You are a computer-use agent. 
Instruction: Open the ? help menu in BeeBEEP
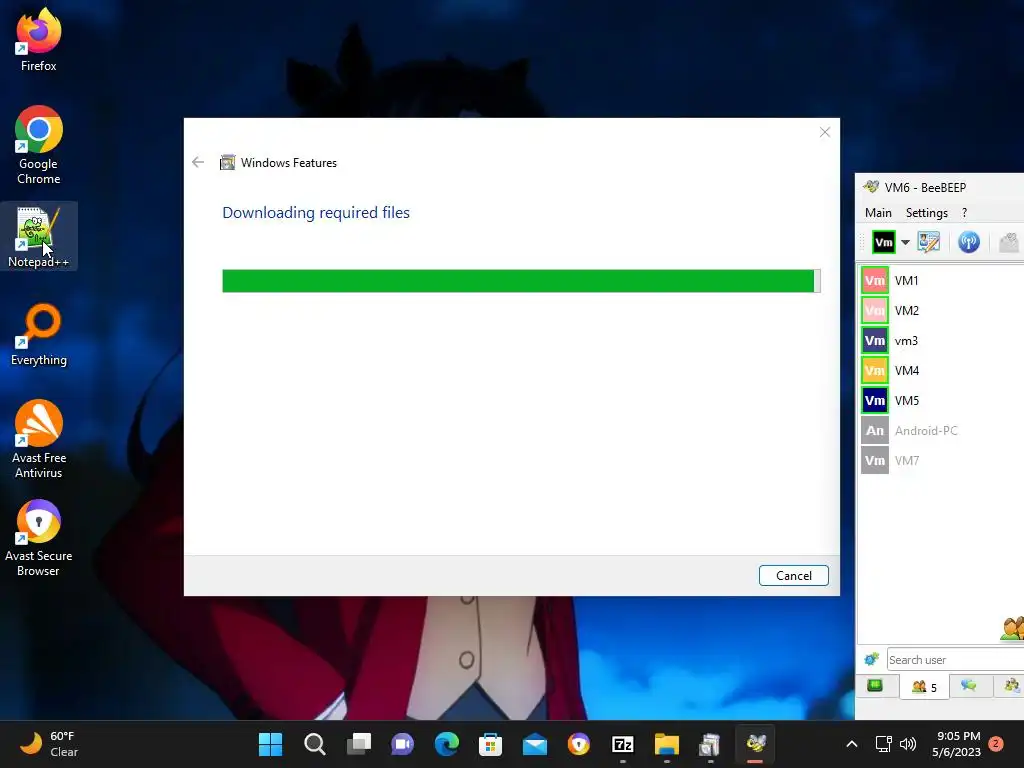pos(964,213)
